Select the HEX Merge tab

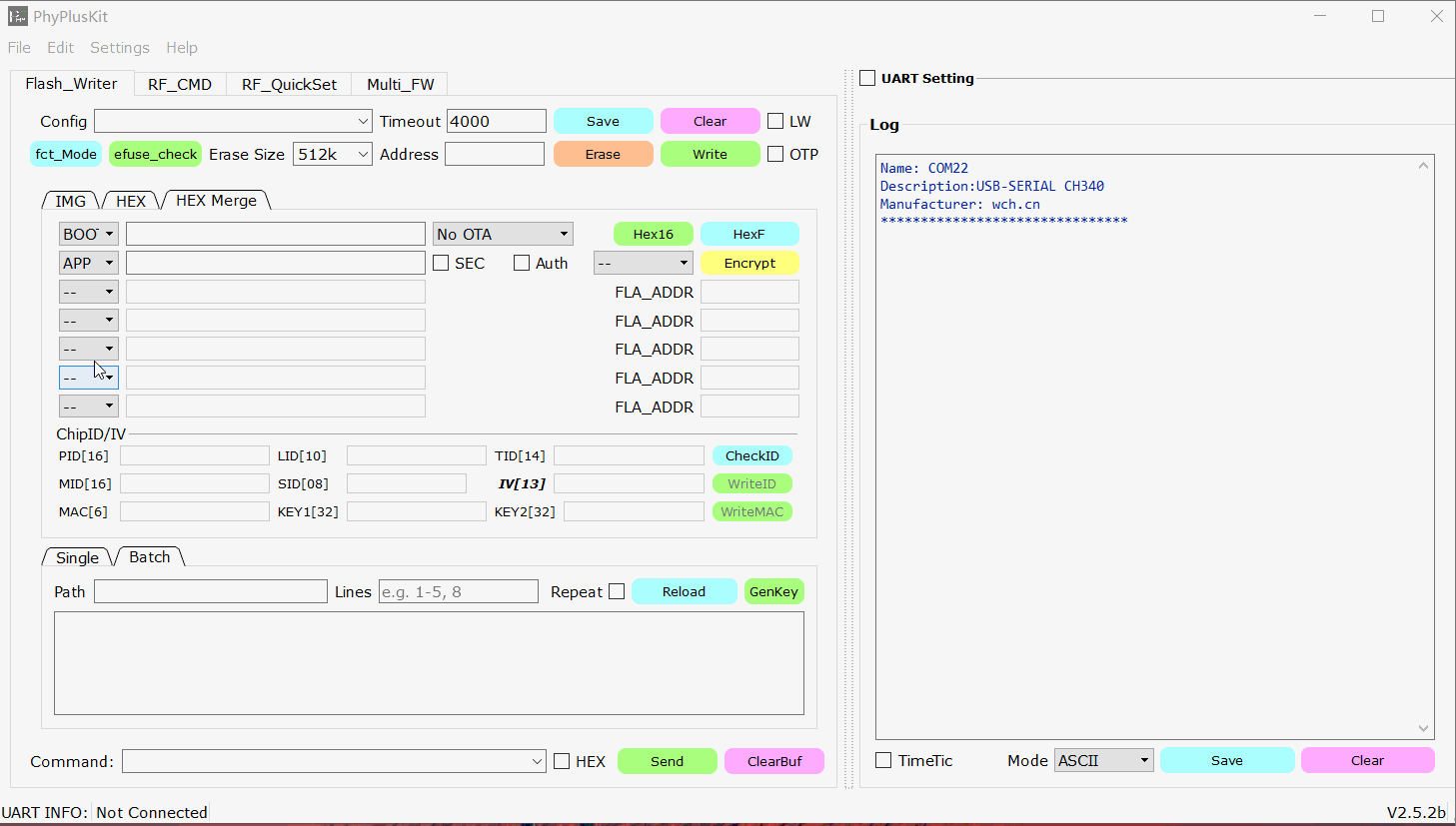pos(216,200)
